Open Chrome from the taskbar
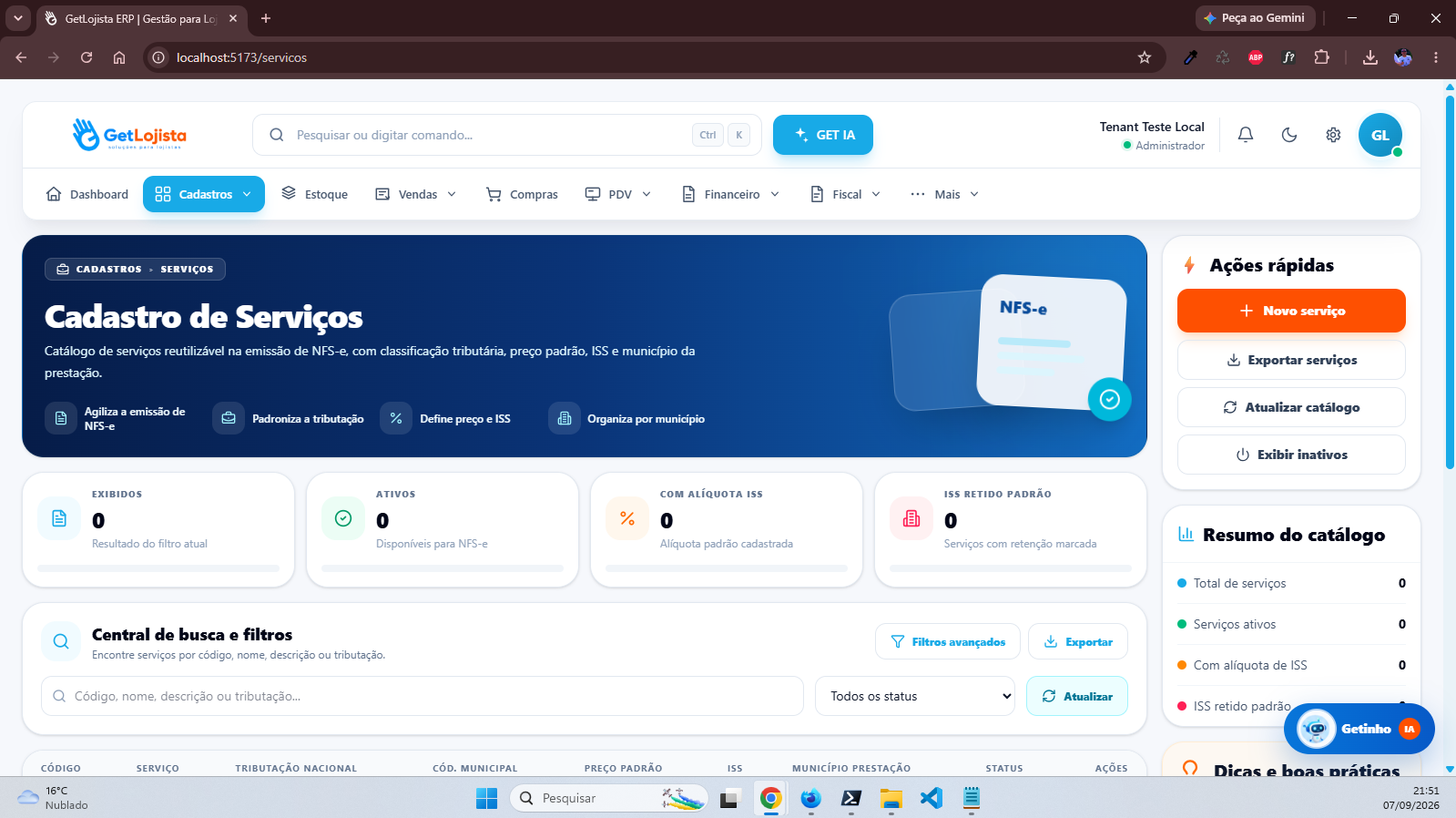The width and height of the screenshot is (1456, 818). coord(771,798)
